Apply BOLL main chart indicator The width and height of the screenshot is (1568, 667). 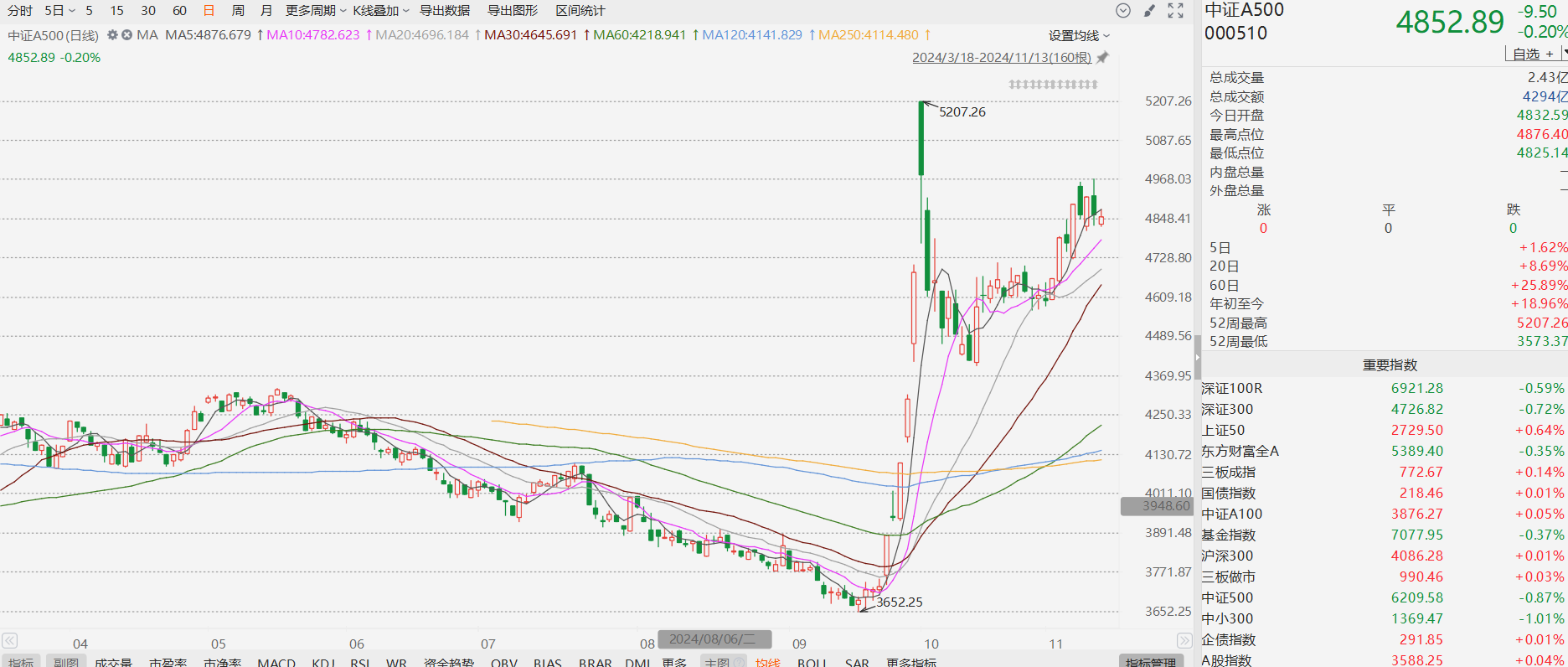[812, 663]
